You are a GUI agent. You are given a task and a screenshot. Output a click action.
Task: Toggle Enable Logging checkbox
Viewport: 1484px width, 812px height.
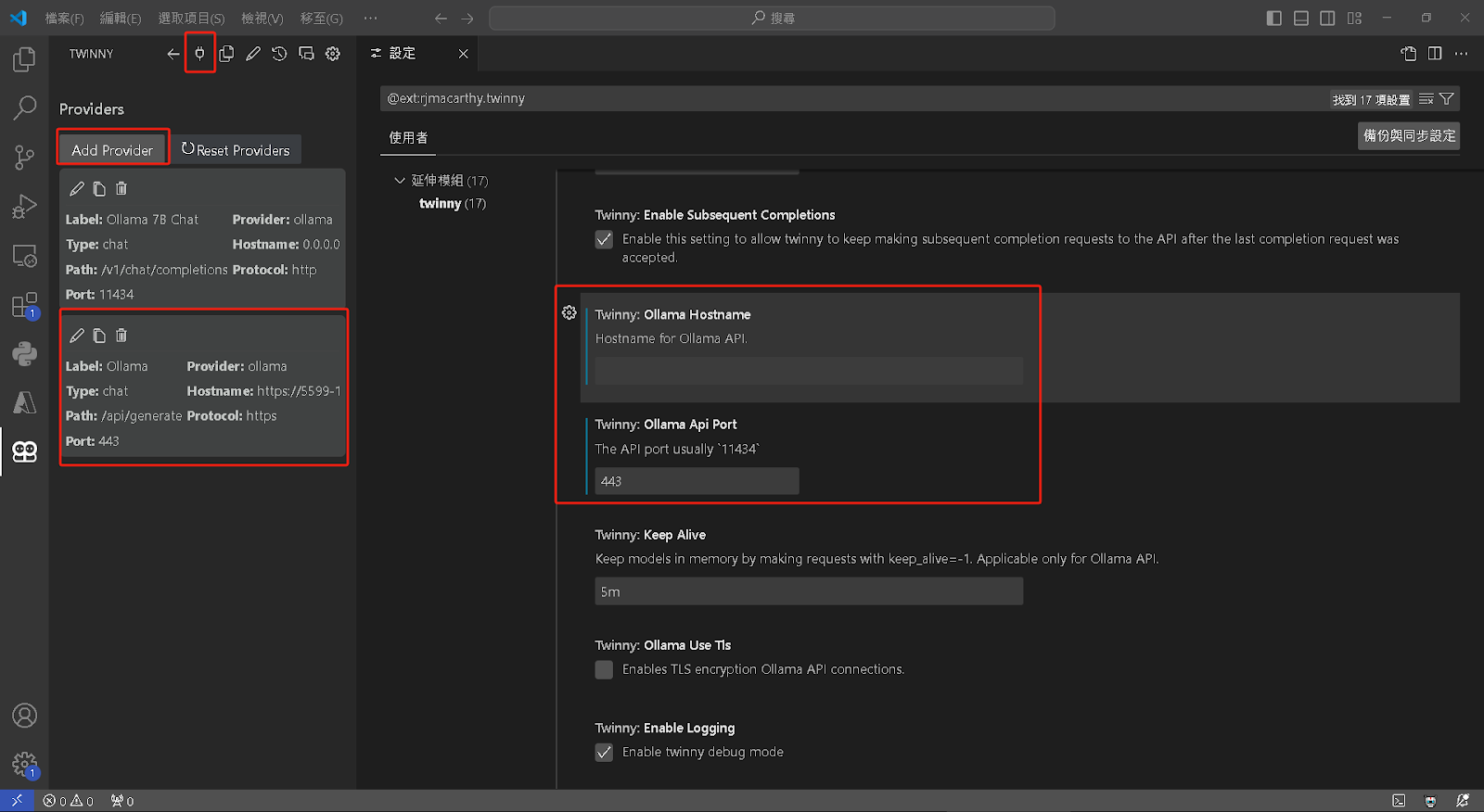point(604,753)
